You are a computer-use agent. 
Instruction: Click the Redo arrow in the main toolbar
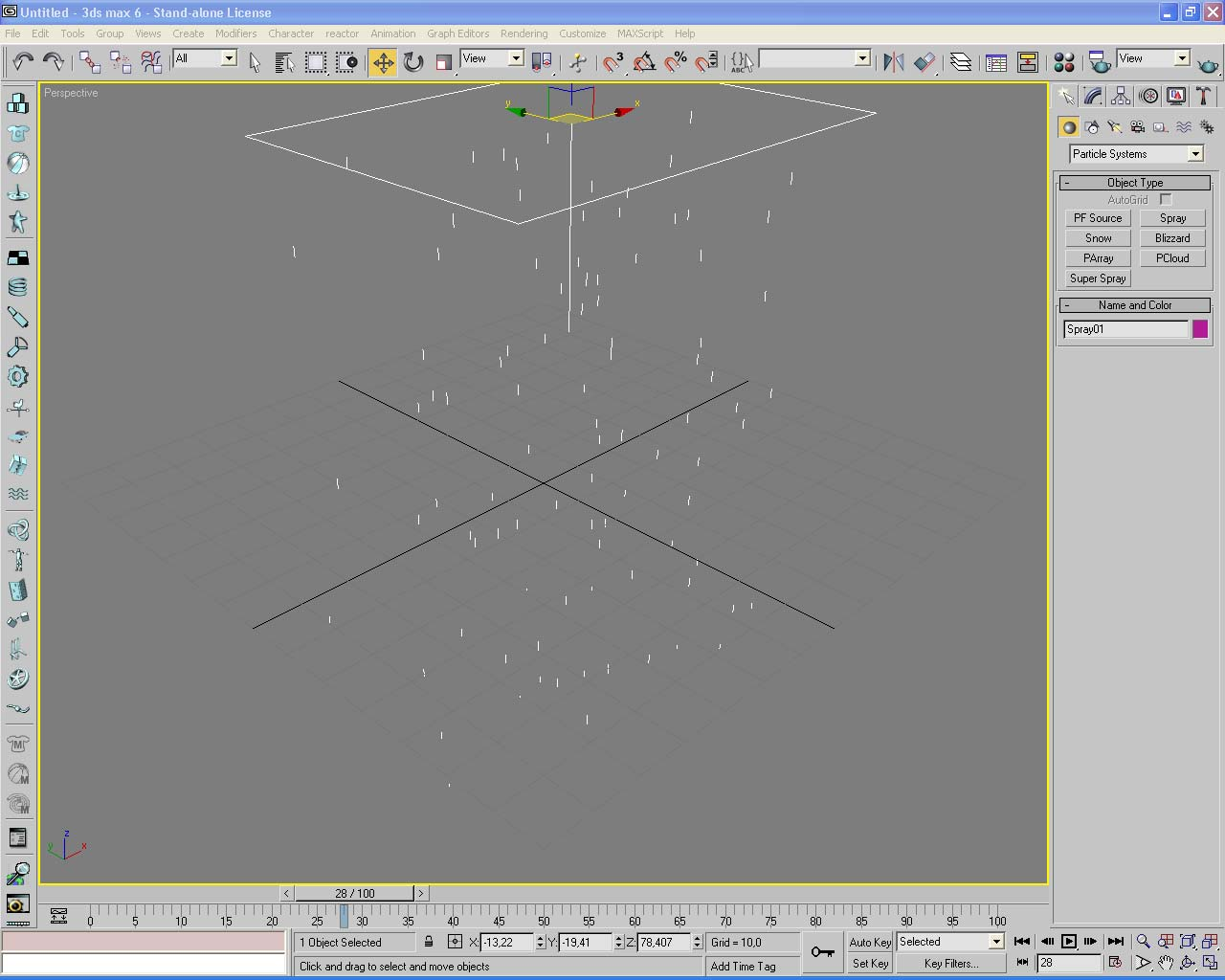coord(54,62)
